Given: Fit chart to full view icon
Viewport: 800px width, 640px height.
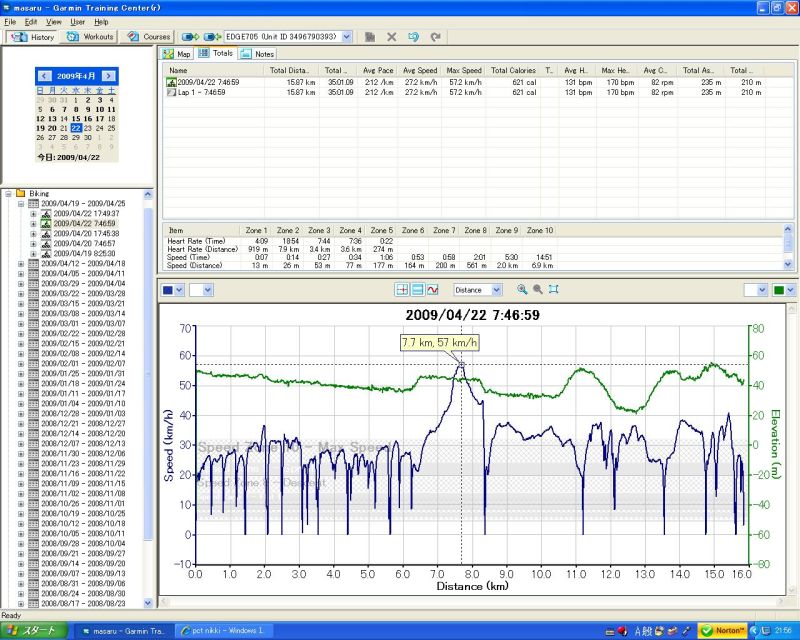Looking at the screenshot, I should (554, 289).
